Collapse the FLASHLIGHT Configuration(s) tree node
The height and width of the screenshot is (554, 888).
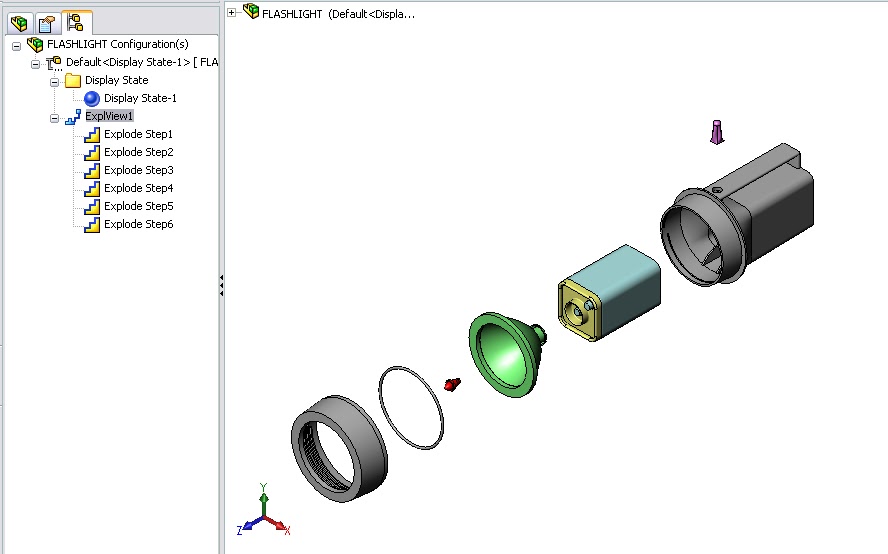(x=16, y=46)
